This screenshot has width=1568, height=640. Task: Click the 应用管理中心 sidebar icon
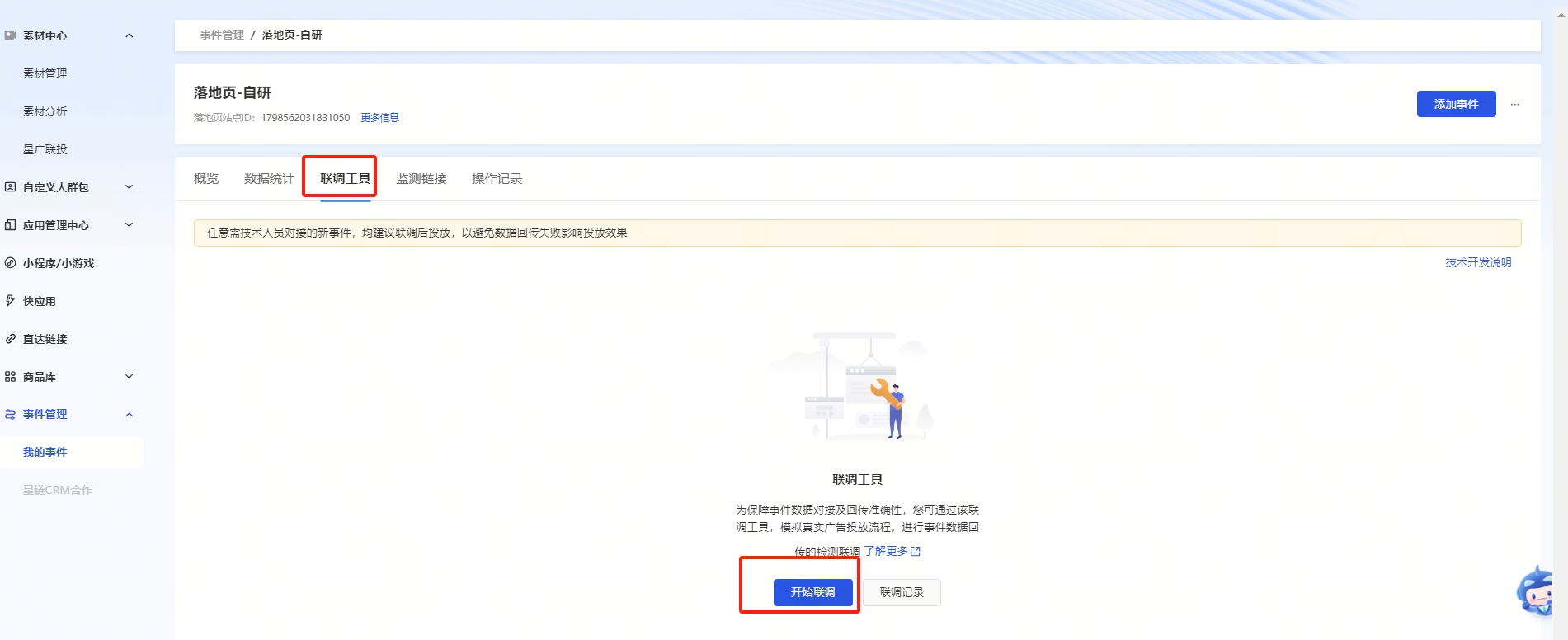(11, 225)
